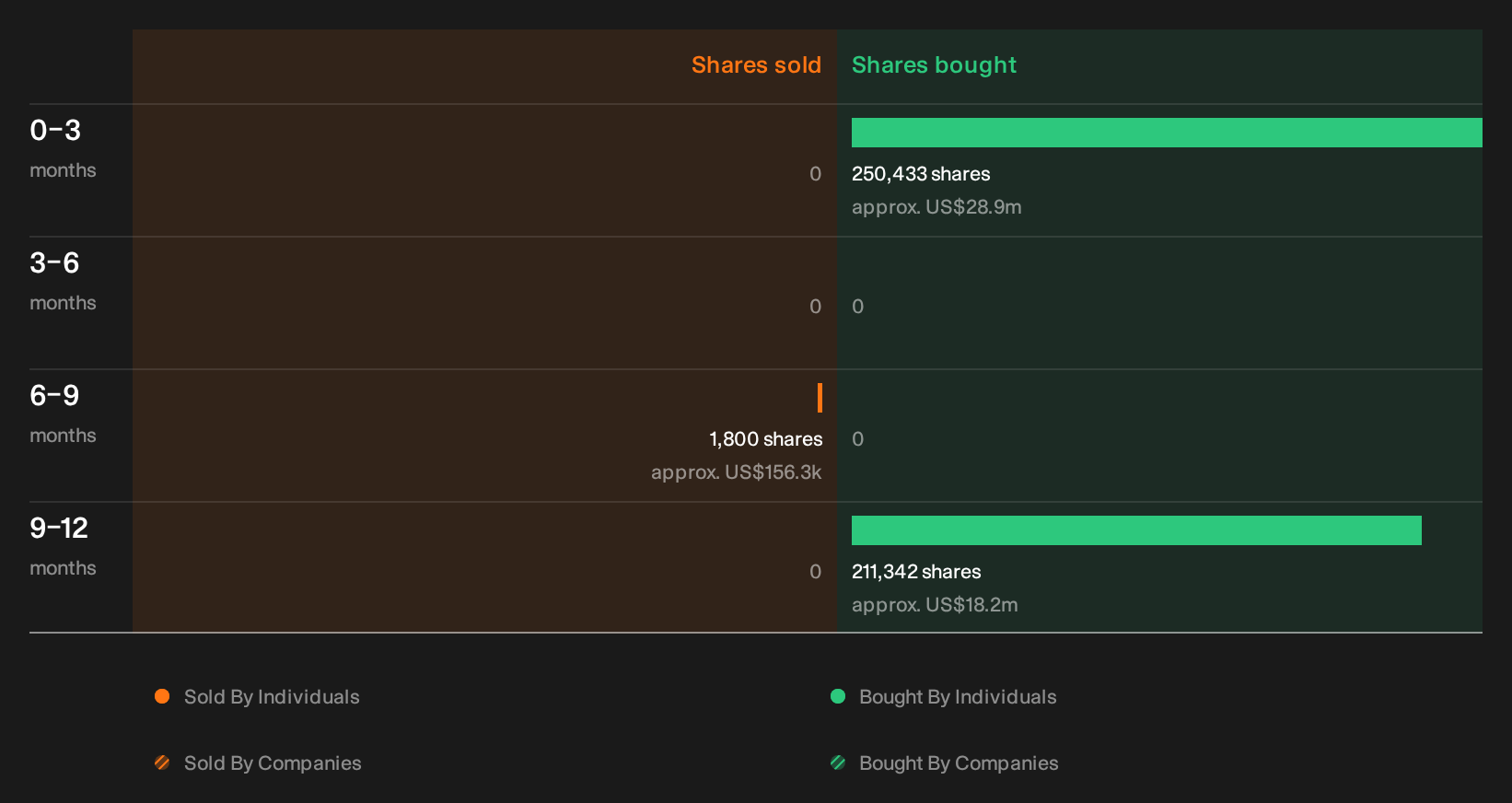Click the 6-9 months row label

pos(63,413)
